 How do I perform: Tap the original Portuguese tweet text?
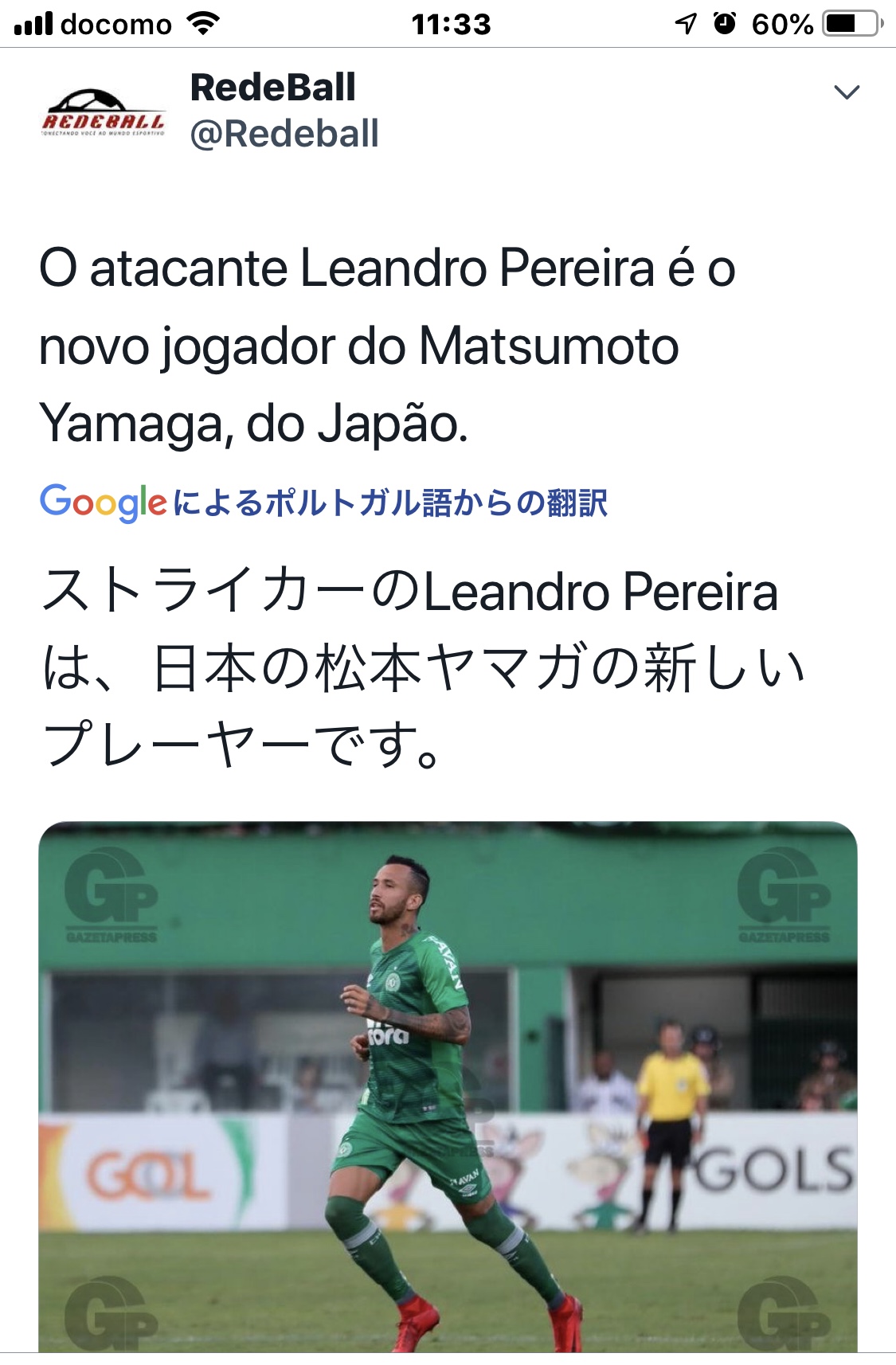386,346
